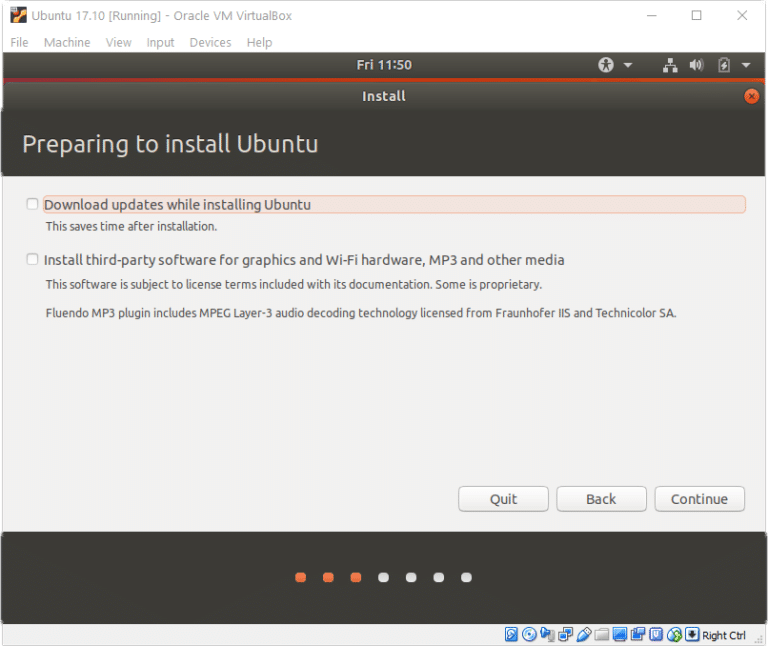The image size is (768, 646).
Task: Open the accessibility menu icon in top bar
Action: click(x=606, y=65)
